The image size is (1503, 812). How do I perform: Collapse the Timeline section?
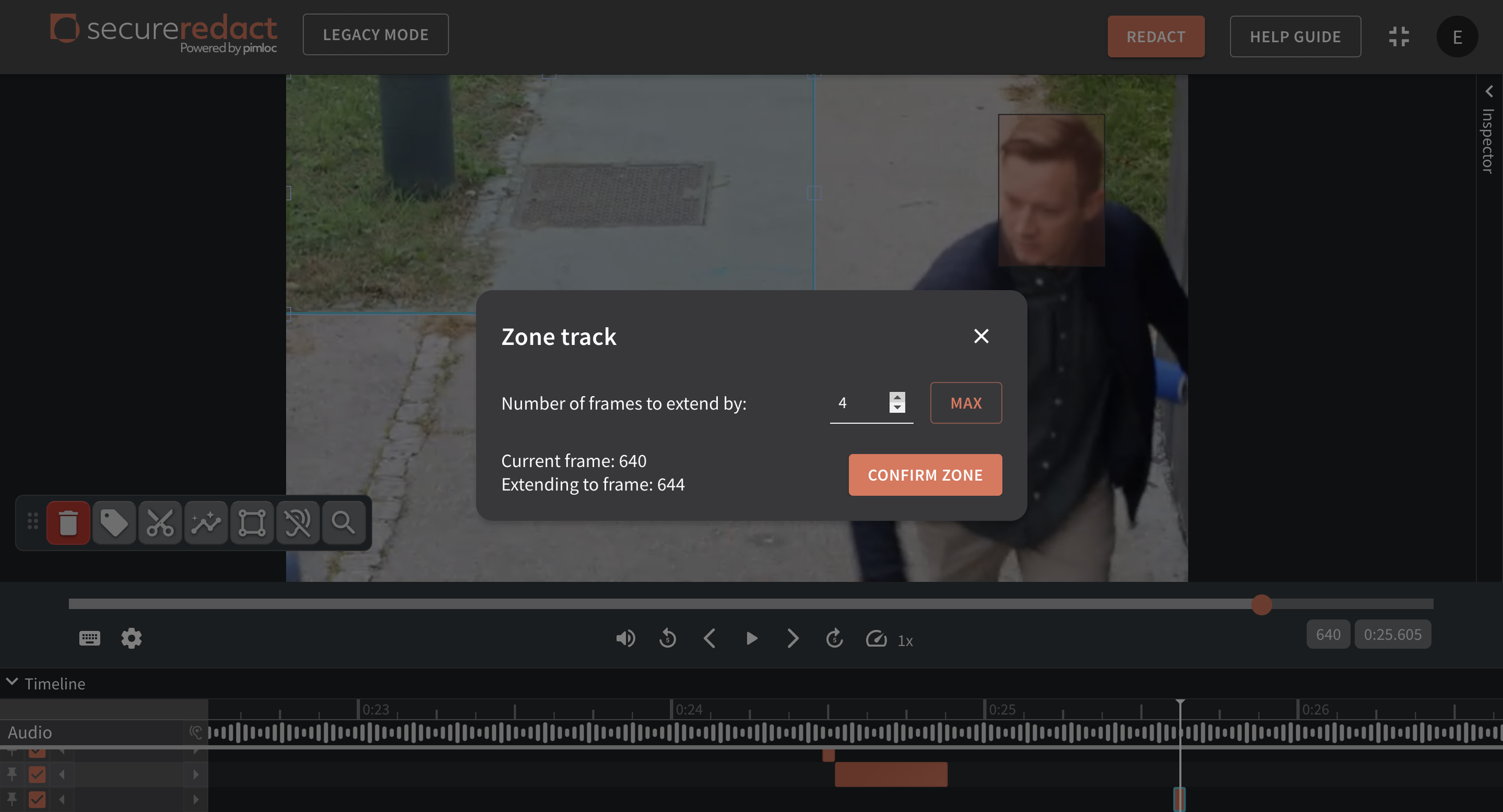pos(11,681)
